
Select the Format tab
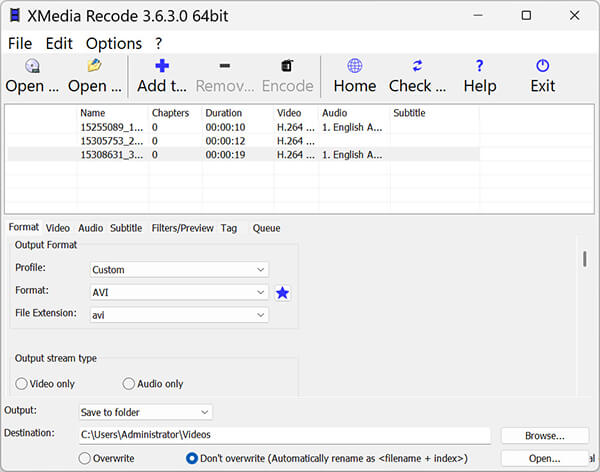[24, 227]
